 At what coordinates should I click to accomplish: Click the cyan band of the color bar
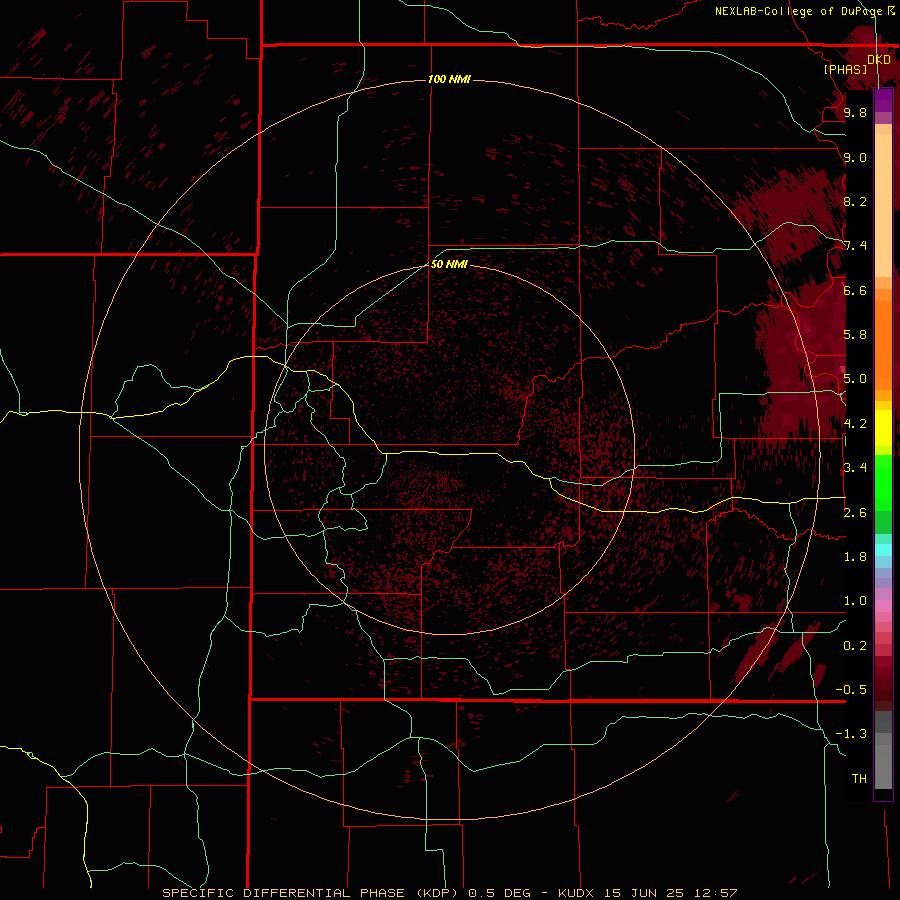883,550
